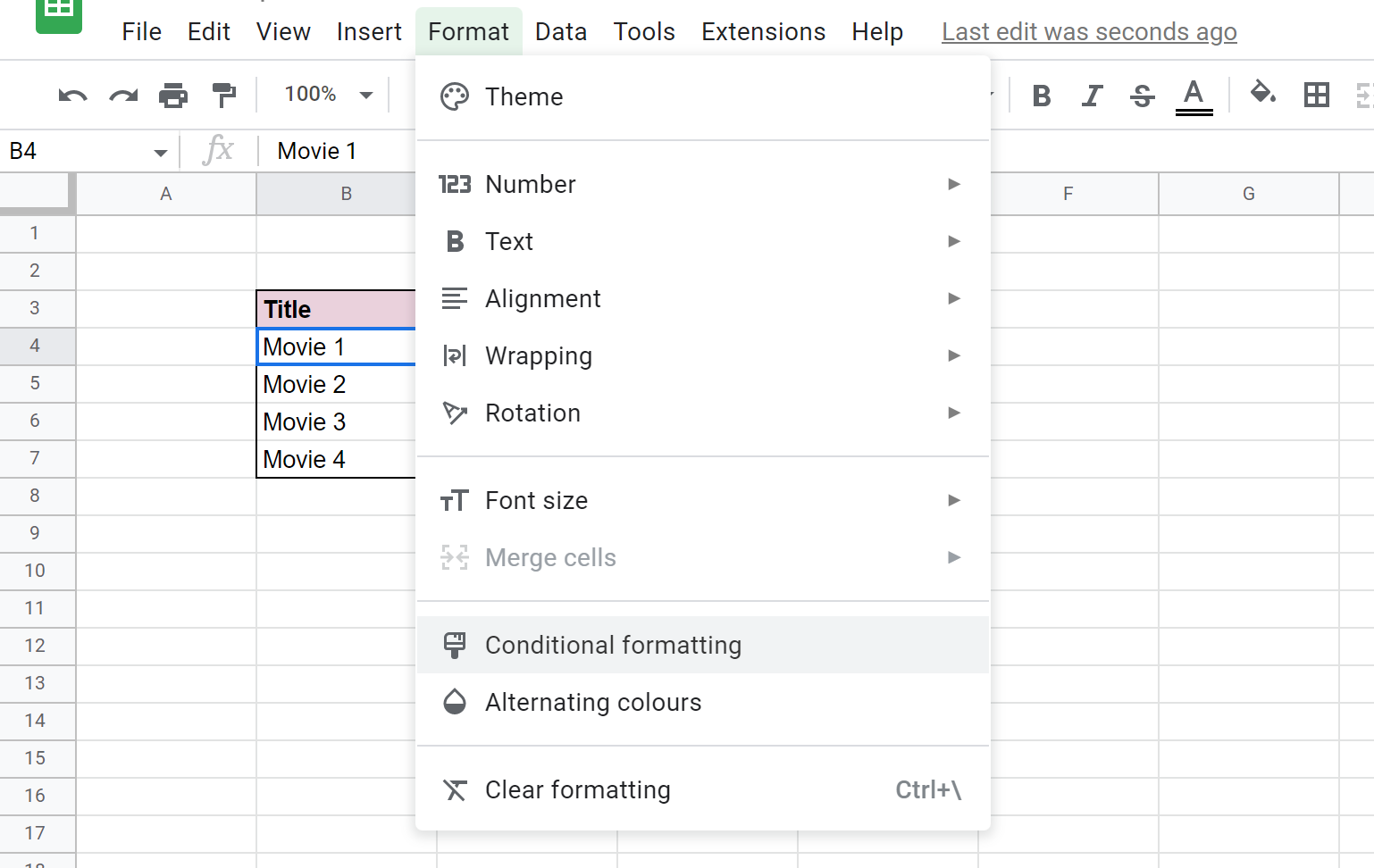Open the Fill colour picker
The height and width of the screenshot is (868, 1374).
tap(1262, 96)
